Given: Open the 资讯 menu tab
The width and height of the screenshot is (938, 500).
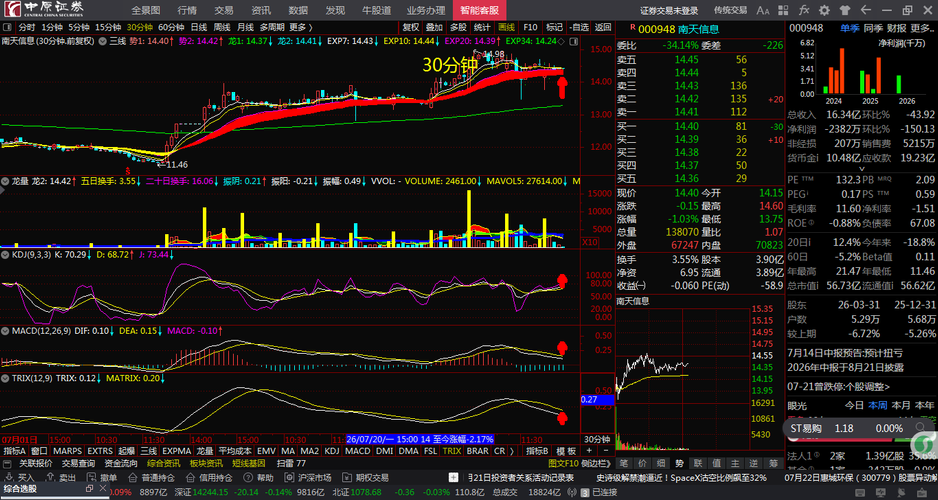Looking at the screenshot, I should (x=261, y=10).
